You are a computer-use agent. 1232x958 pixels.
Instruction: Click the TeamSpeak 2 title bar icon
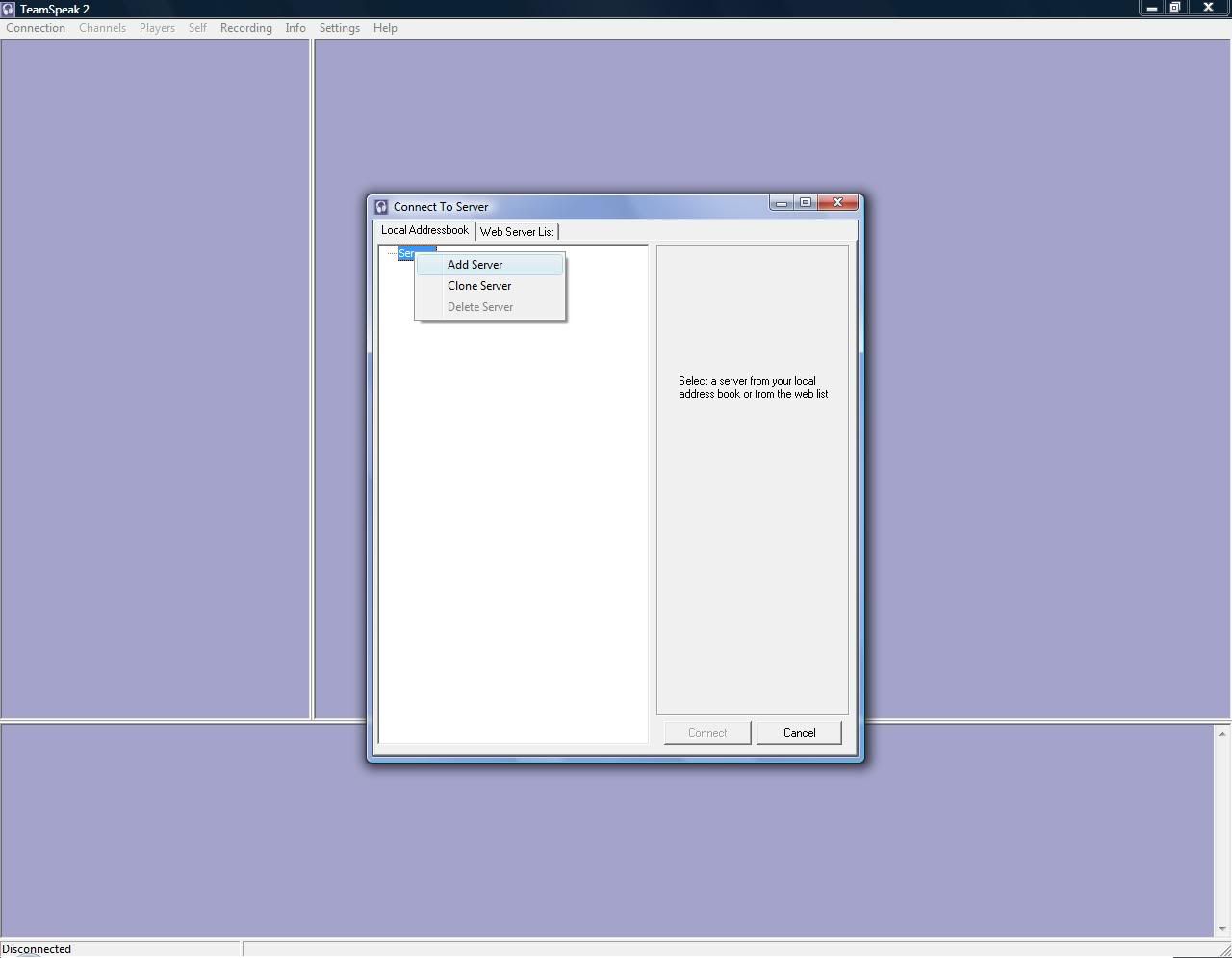8,9
